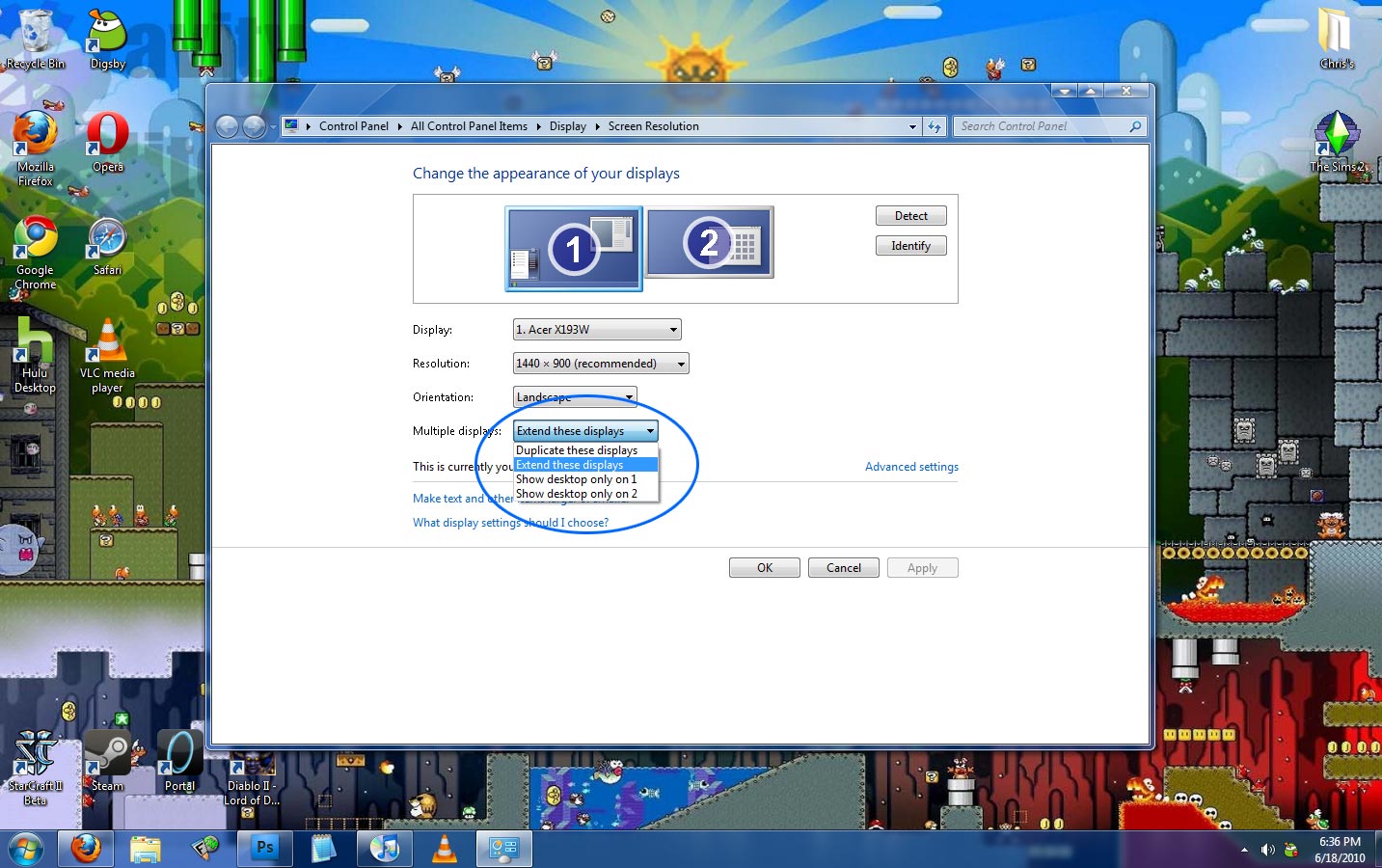Open iTunes from the taskbar
The width and height of the screenshot is (1382, 868).
[x=385, y=850]
